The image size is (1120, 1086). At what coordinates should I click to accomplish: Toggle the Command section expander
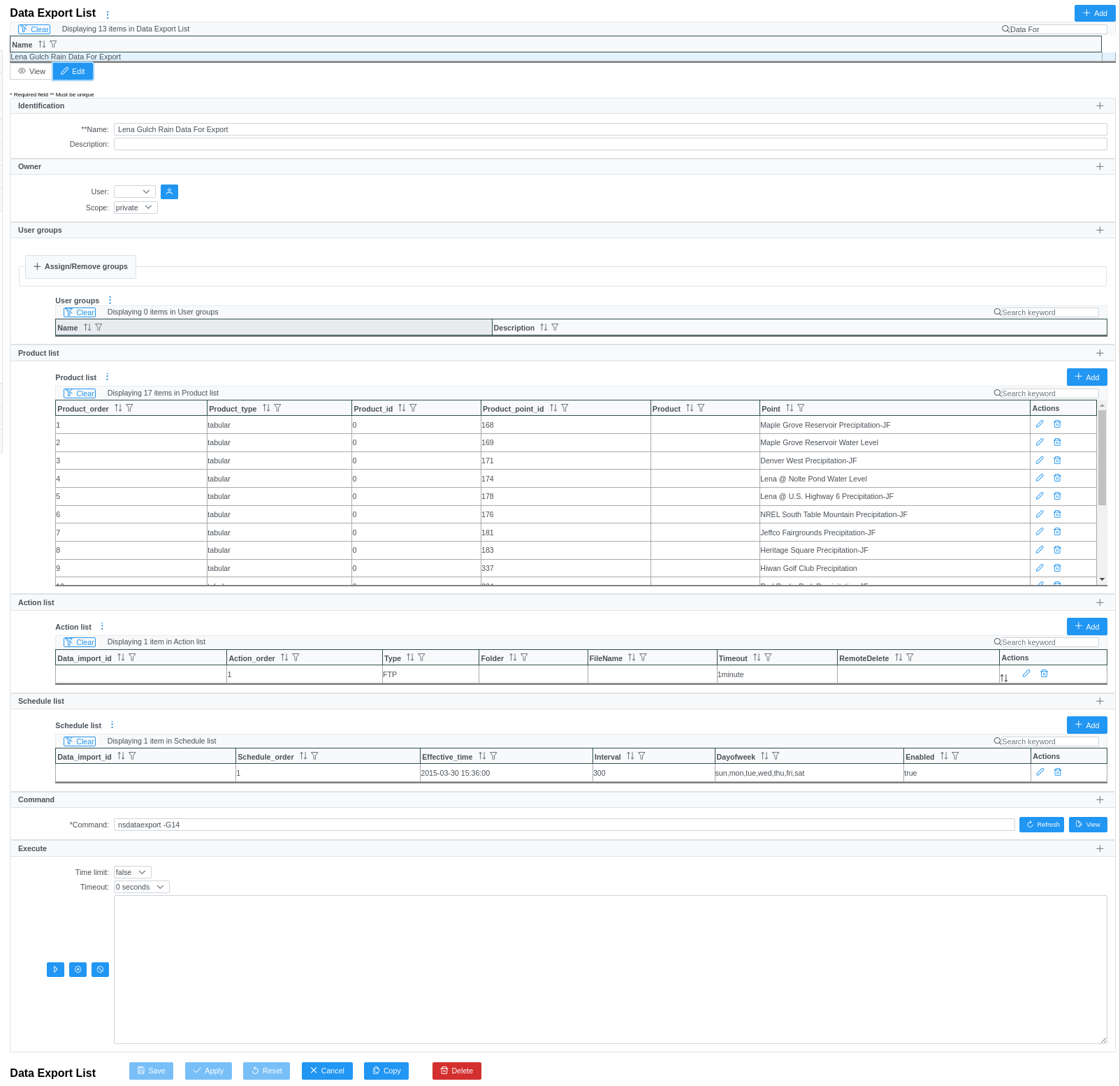tap(1100, 799)
